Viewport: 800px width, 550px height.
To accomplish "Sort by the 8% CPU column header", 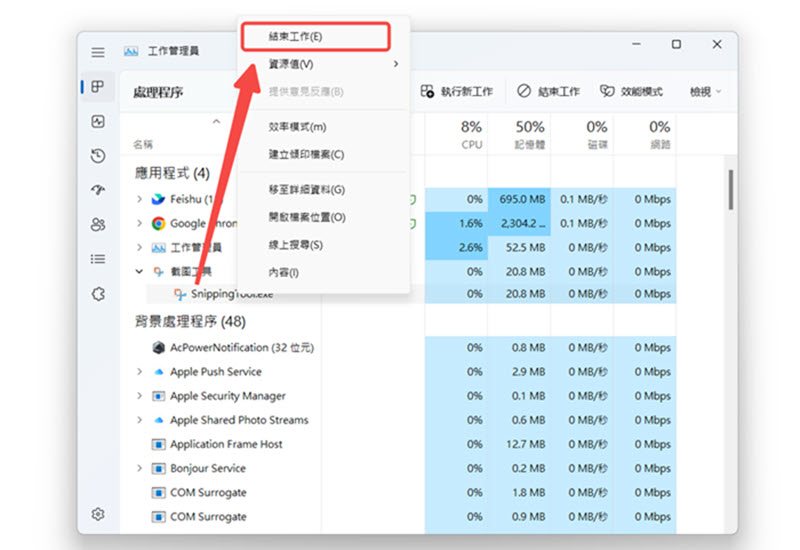I will point(456,134).
